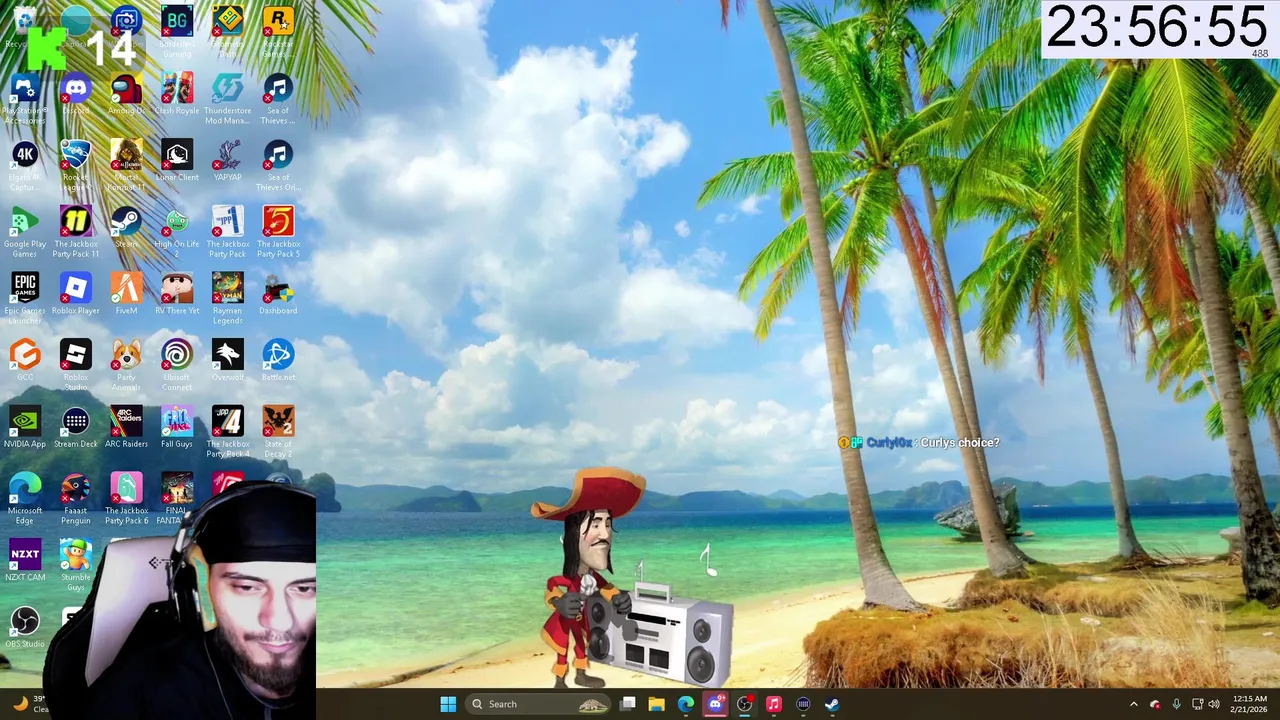Open the network tray icon
The width and height of the screenshot is (1280, 720).
coord(1197,704)
